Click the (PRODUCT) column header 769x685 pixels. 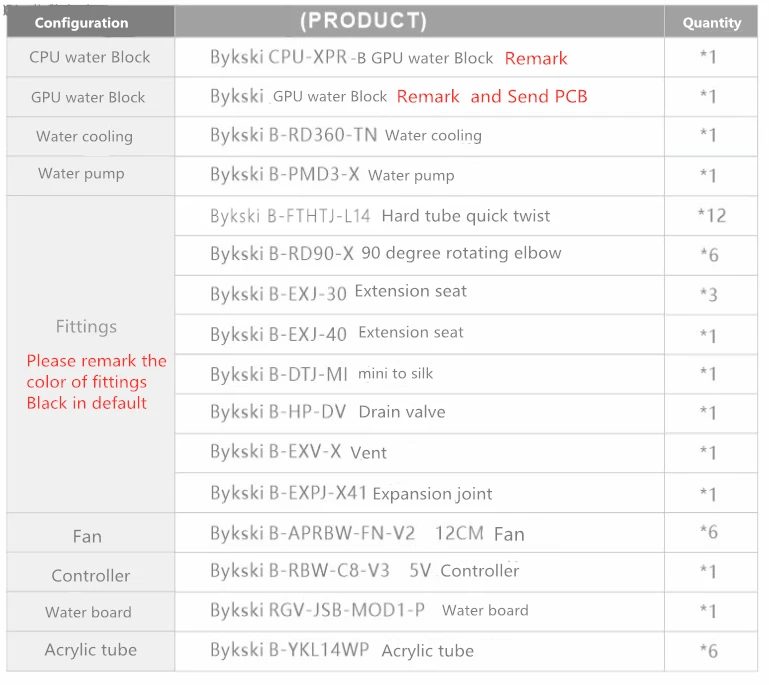(x=363, y=21)
